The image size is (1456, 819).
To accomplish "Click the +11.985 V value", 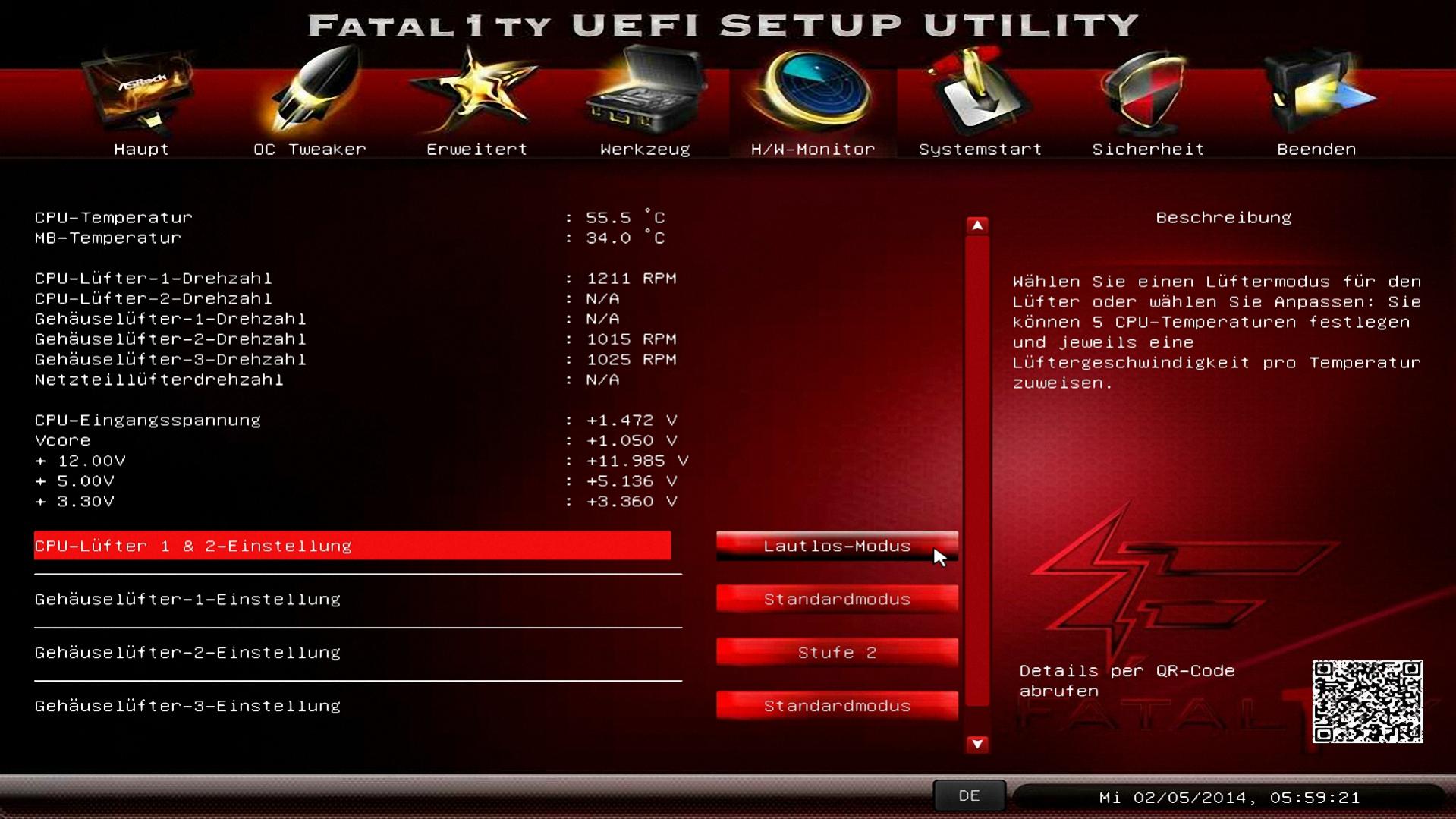I will [x=637, y=461].
